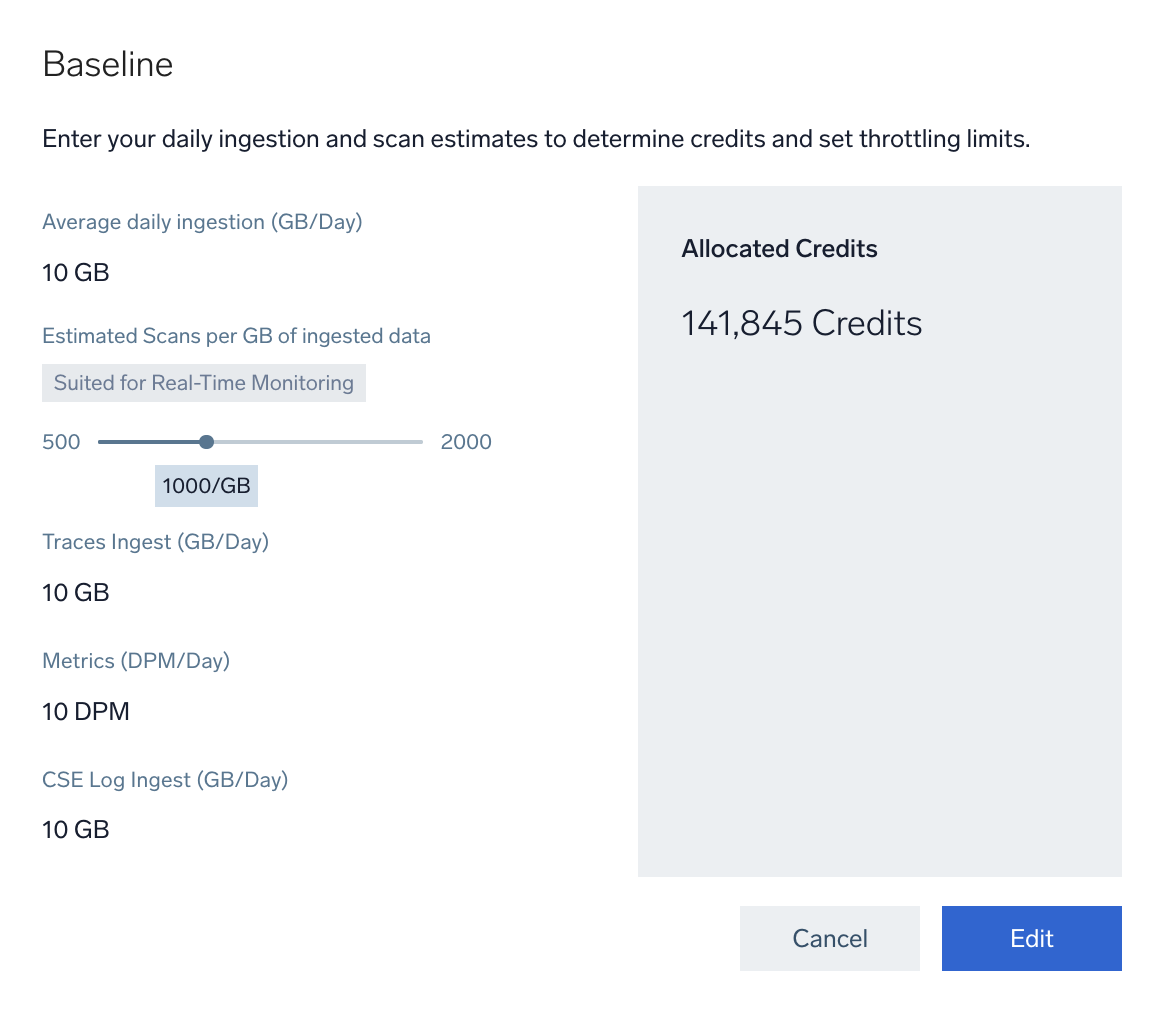Viewport: 1160px width, 1010px height.
Task: Click the Estimated Scans per GB label
Action: (x=236, y=336)
